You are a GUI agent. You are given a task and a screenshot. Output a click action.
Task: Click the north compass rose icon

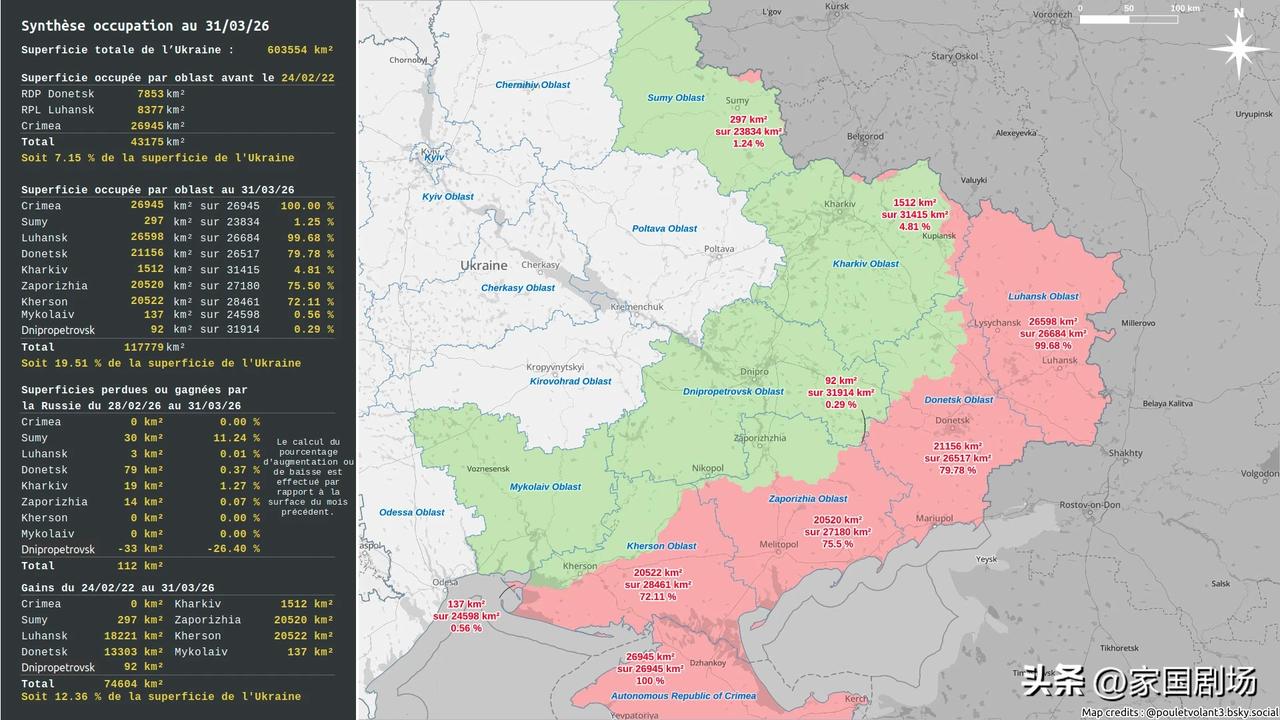pyautogui.click(x=1238, y=47)
